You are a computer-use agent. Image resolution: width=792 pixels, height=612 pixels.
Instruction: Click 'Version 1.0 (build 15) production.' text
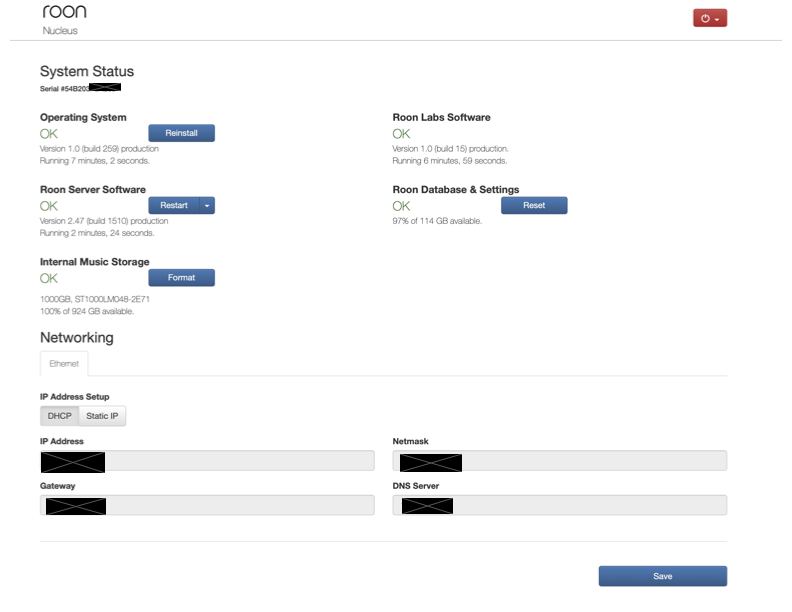451,148
